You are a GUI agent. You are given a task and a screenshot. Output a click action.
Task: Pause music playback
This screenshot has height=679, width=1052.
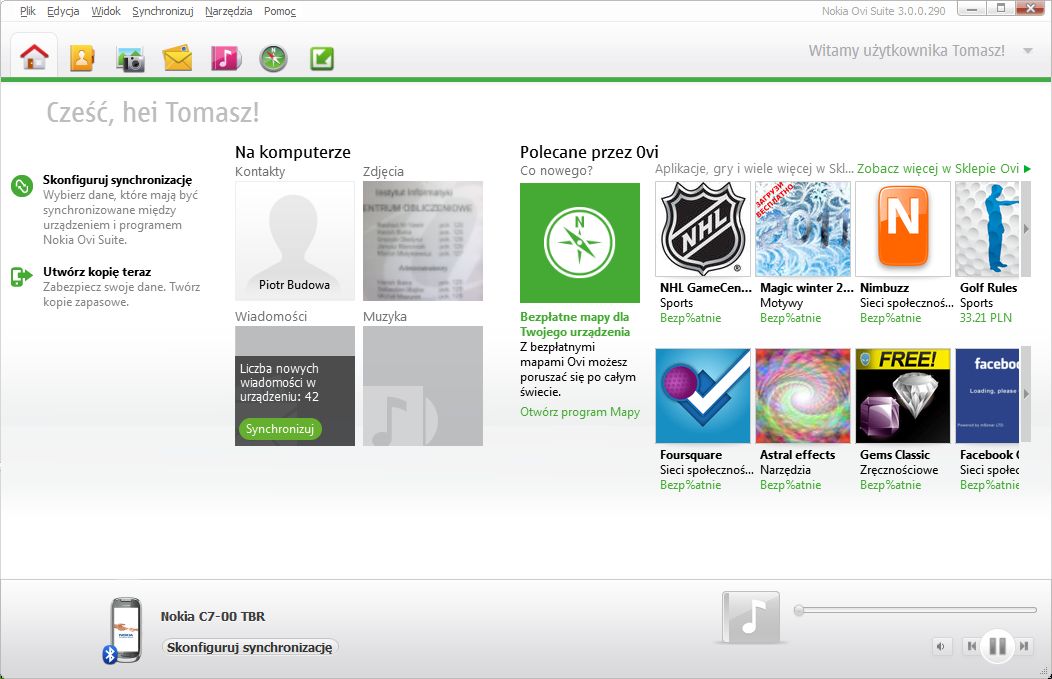pos(997,647)
